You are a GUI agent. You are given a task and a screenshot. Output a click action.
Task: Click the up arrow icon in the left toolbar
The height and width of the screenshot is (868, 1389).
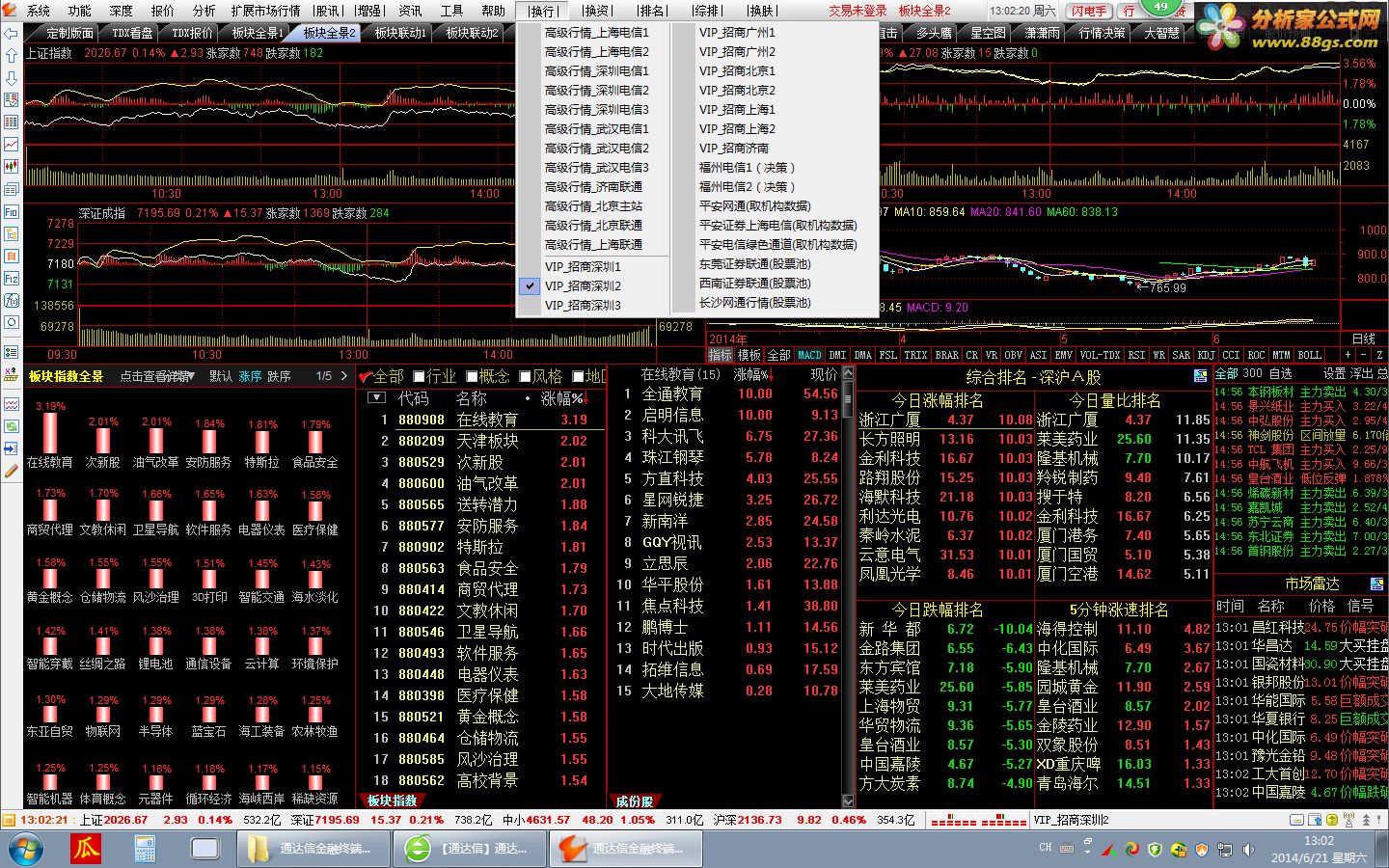pos(12,56)
